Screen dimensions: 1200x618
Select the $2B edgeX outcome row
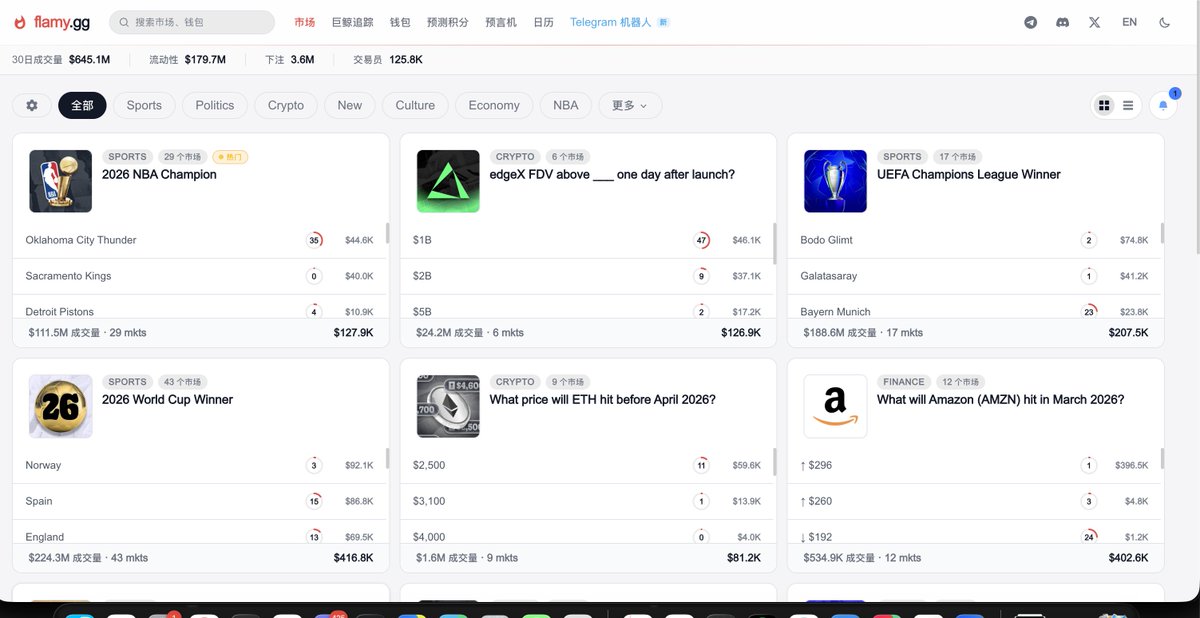(586, 276)
